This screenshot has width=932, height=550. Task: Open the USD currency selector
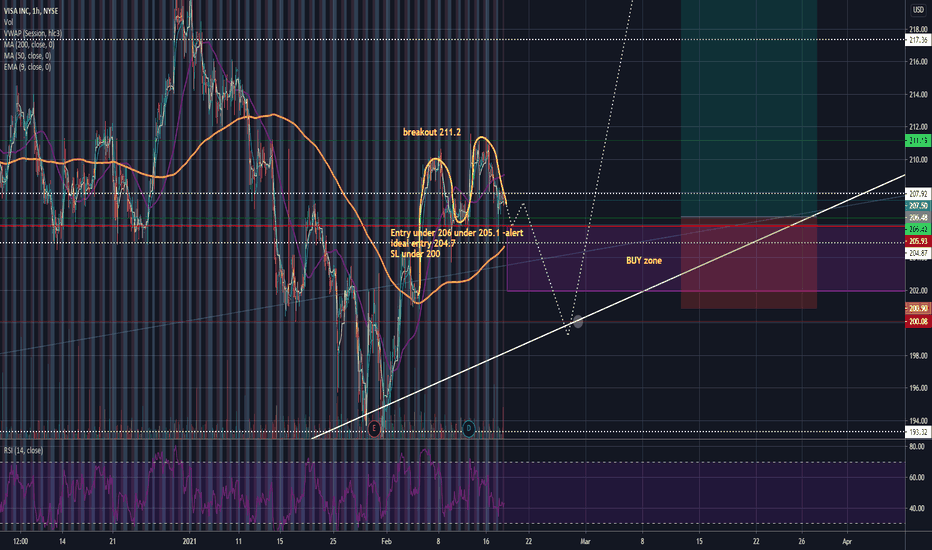pyautogui.click(x=918, y=10)
